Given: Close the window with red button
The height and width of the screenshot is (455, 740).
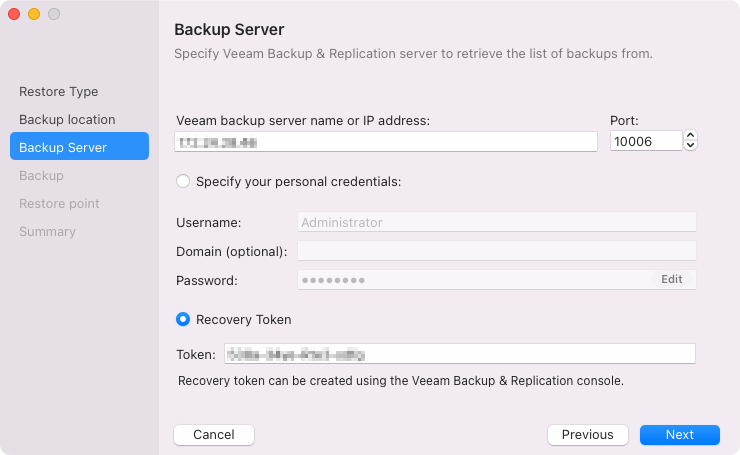Looking at the screenshot, I should 14,14.
